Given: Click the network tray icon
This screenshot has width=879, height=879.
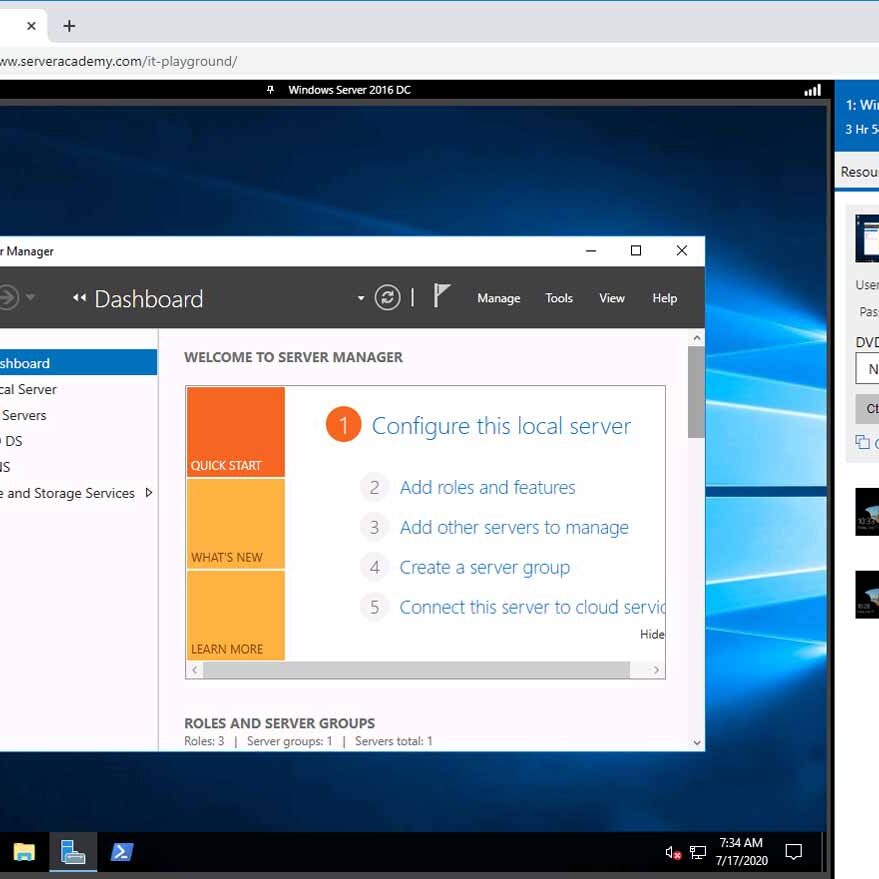Looking at the screenshot, I should click(x=698, y=853).
